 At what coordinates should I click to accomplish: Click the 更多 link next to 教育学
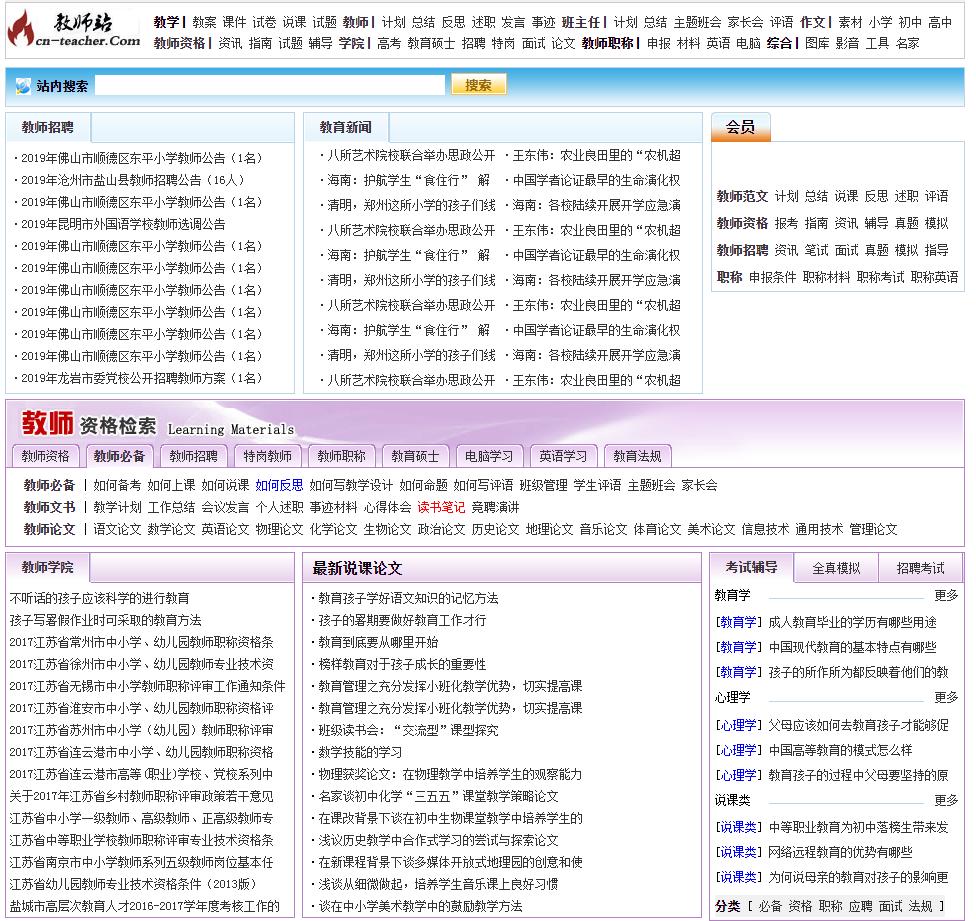point(946,593)
